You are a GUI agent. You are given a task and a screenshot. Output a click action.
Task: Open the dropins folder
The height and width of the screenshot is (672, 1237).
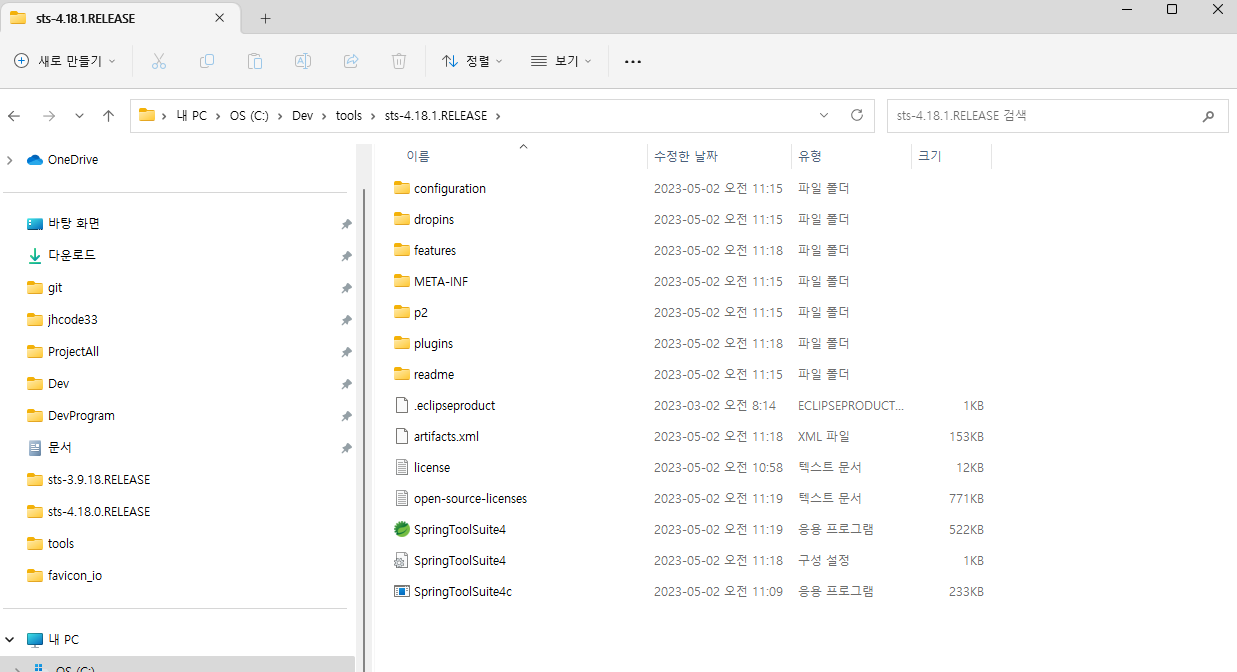pyautogui.click(x=424, y=219)
